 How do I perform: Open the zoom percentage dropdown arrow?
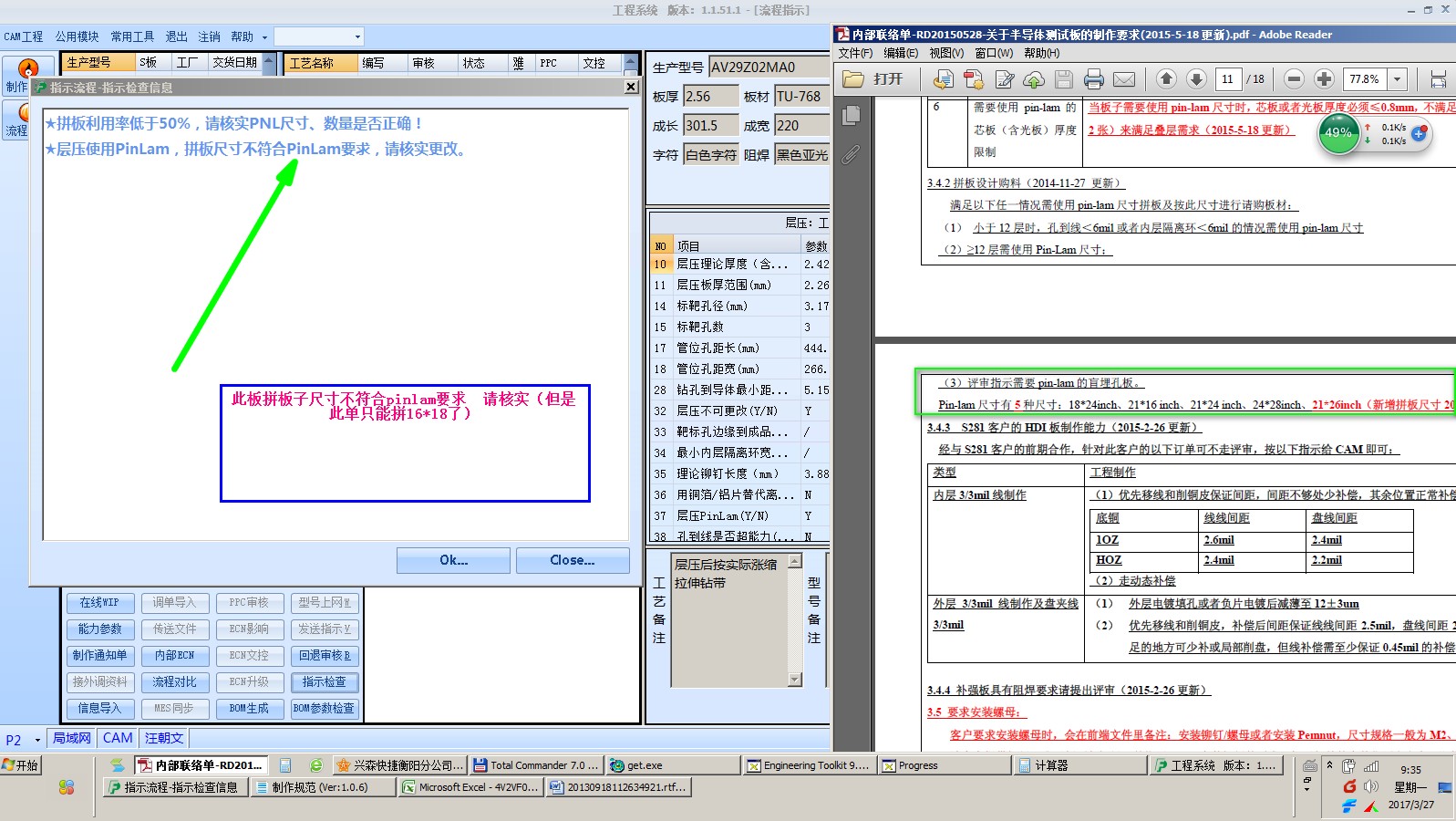(1397, 79)
